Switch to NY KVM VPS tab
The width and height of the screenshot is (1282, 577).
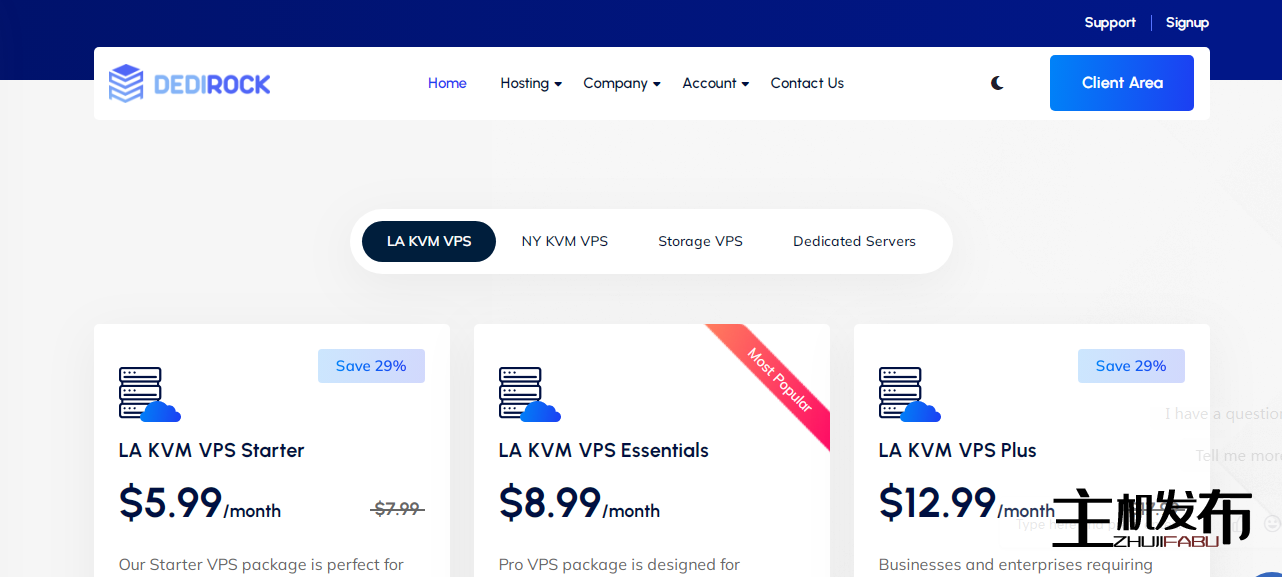[564, 241]
